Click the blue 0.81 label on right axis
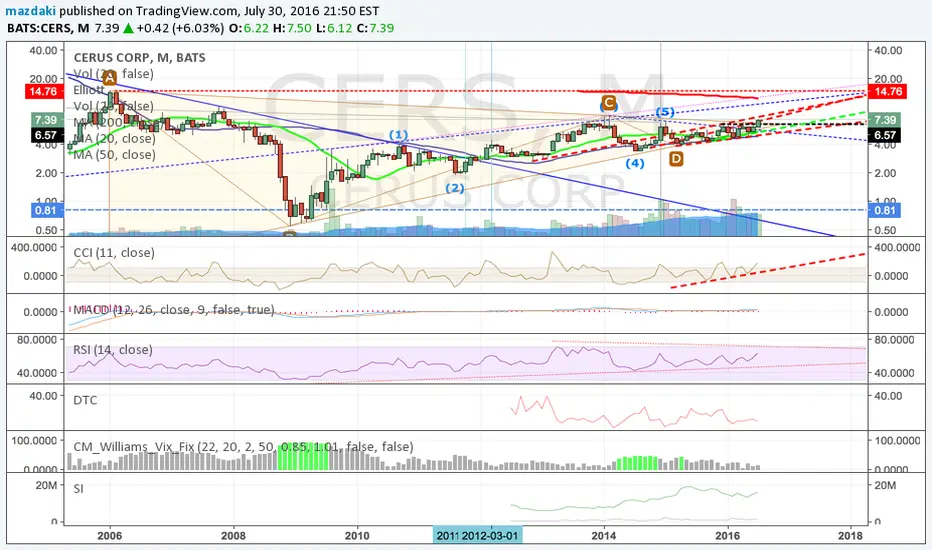 (x=884, y=210)
